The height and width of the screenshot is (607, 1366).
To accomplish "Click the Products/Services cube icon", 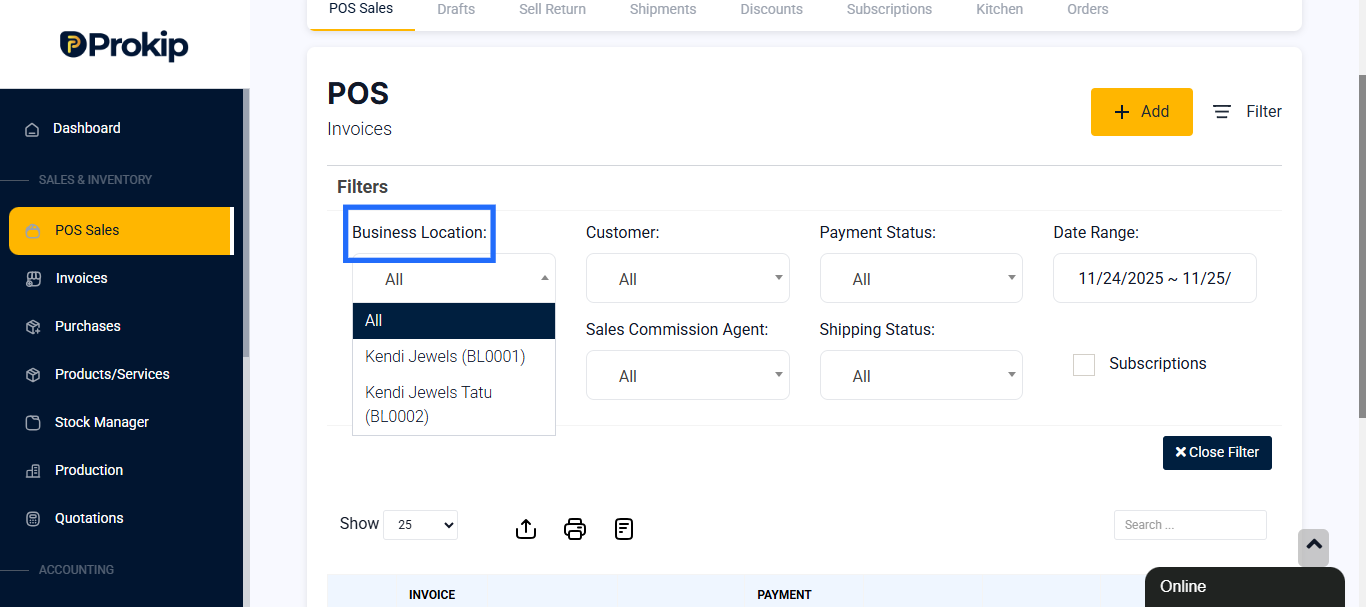I will [x=33, y=375].
